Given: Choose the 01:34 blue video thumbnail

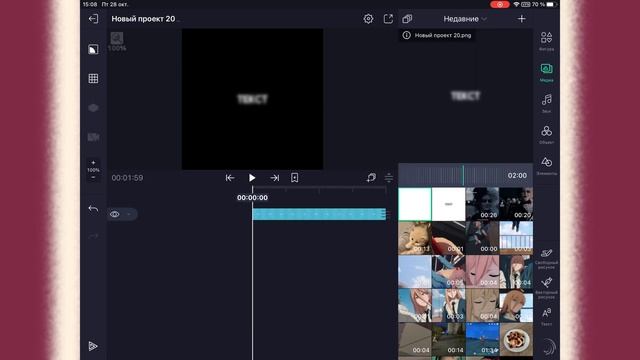Looking at the screenshot, I should (x=482, y=339).
